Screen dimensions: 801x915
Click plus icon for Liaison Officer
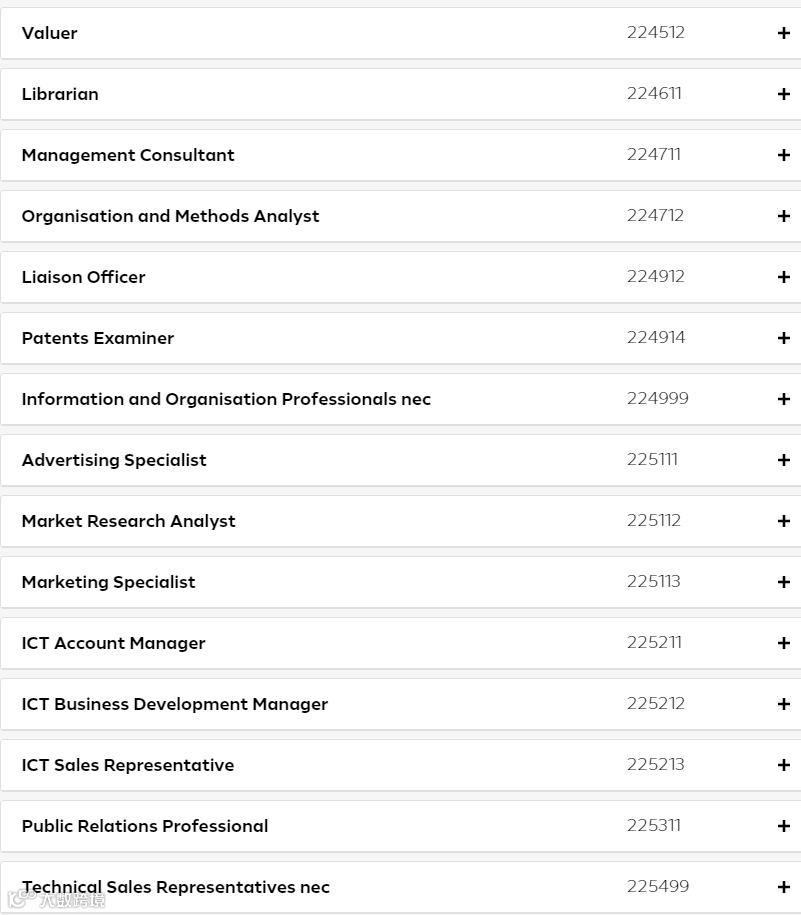pyautogui.click(x=783, y=277)
